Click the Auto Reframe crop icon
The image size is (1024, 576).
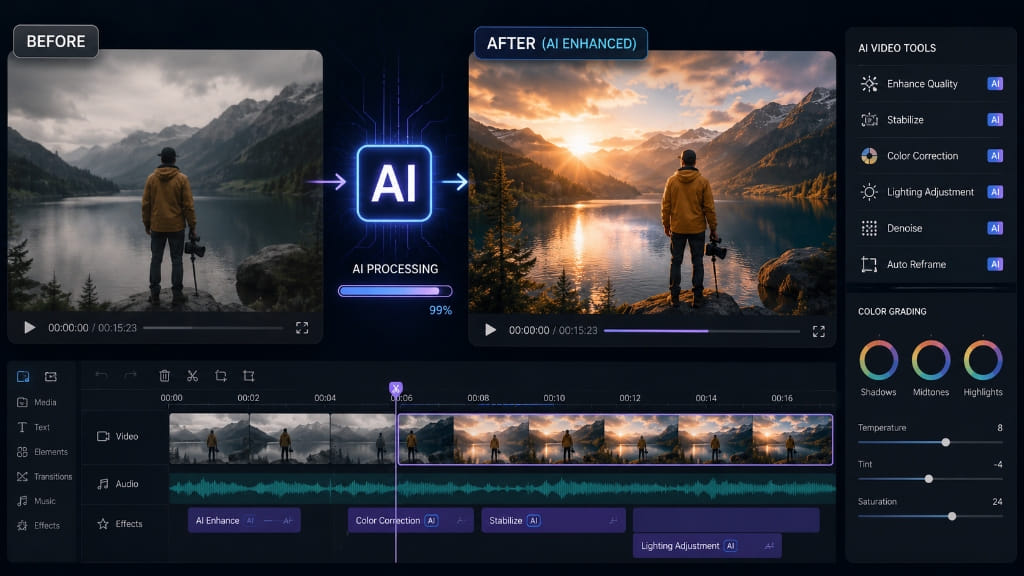click(869, 264)
